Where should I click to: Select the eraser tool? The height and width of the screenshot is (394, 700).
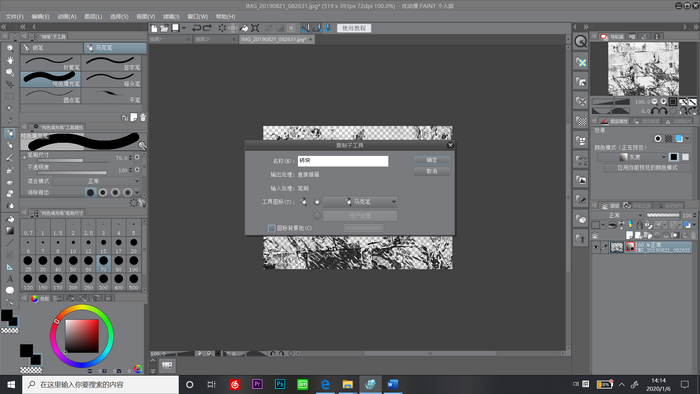(10, 182)
